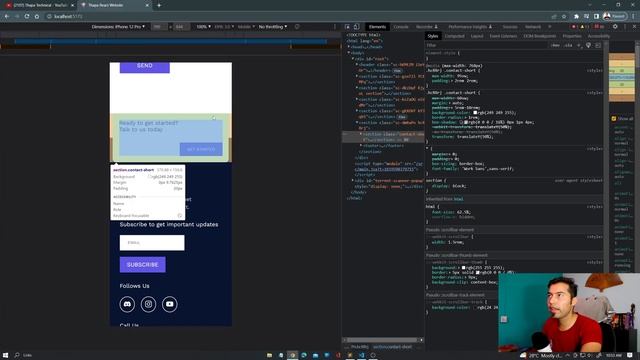Switch to the Thapa Technical YouTube tab
Image resolution: width=640 pixels, height=360 pixels.
(39, 5)
